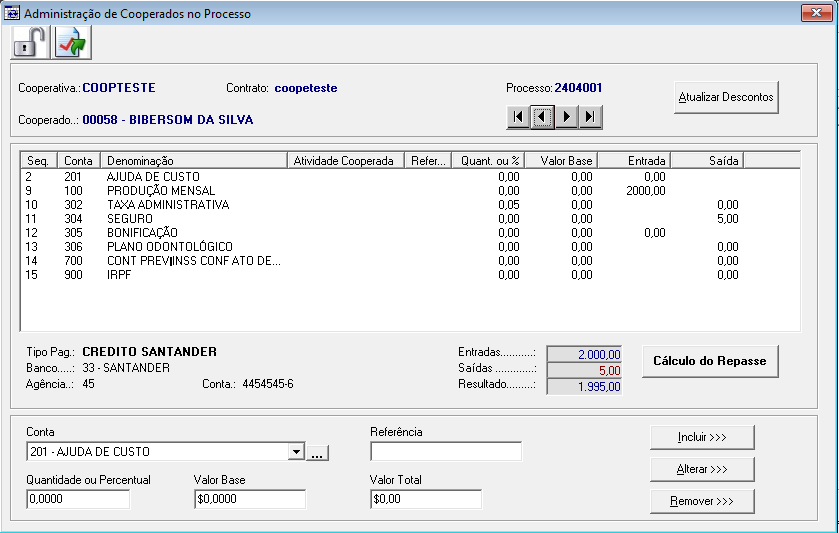
Task: Click the Conta column header
Action: click(79, 161)
